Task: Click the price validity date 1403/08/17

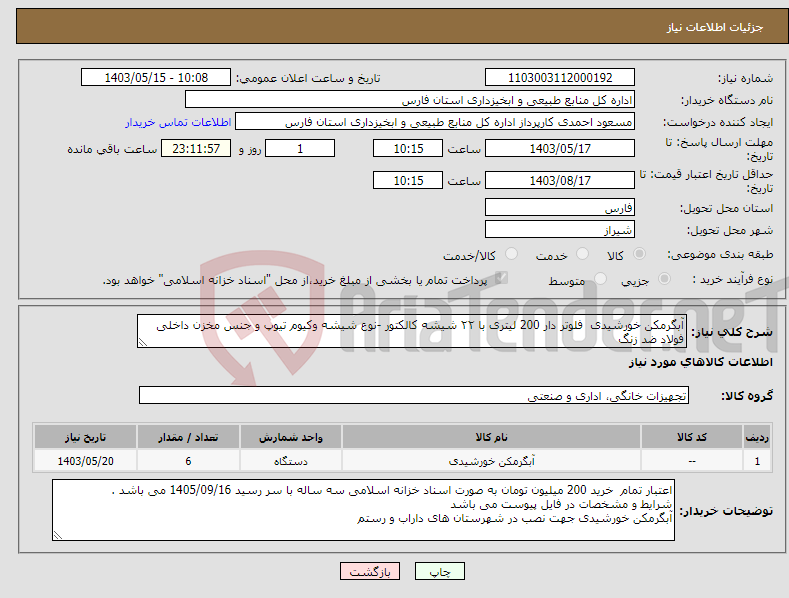Action: point(560,180)
